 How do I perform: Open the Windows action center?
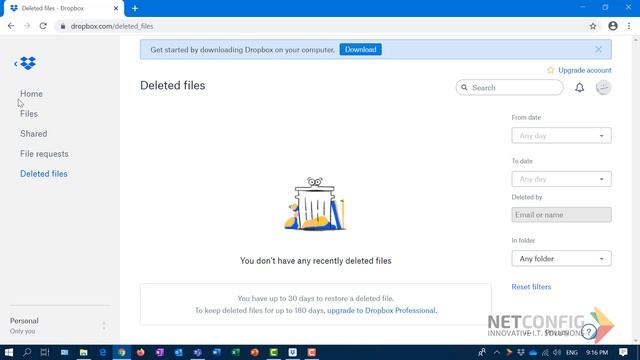(x=623, y=352)
